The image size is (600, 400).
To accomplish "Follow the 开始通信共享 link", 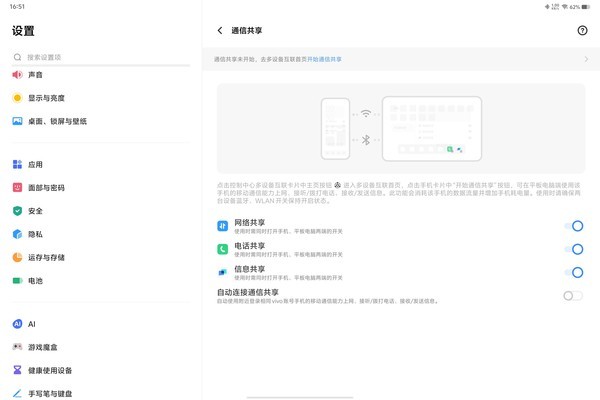I will 324,59.
